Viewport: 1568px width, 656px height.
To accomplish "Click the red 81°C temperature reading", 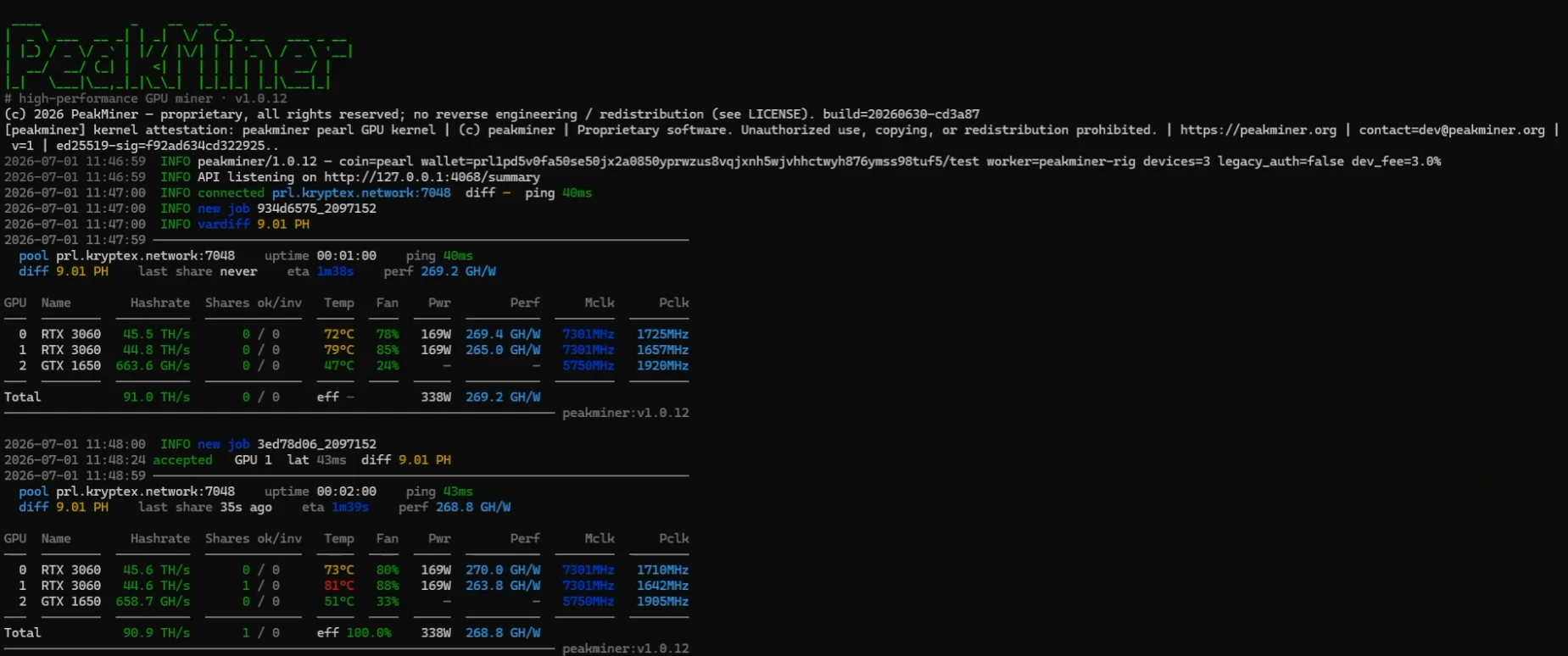I will coord(339,586).
